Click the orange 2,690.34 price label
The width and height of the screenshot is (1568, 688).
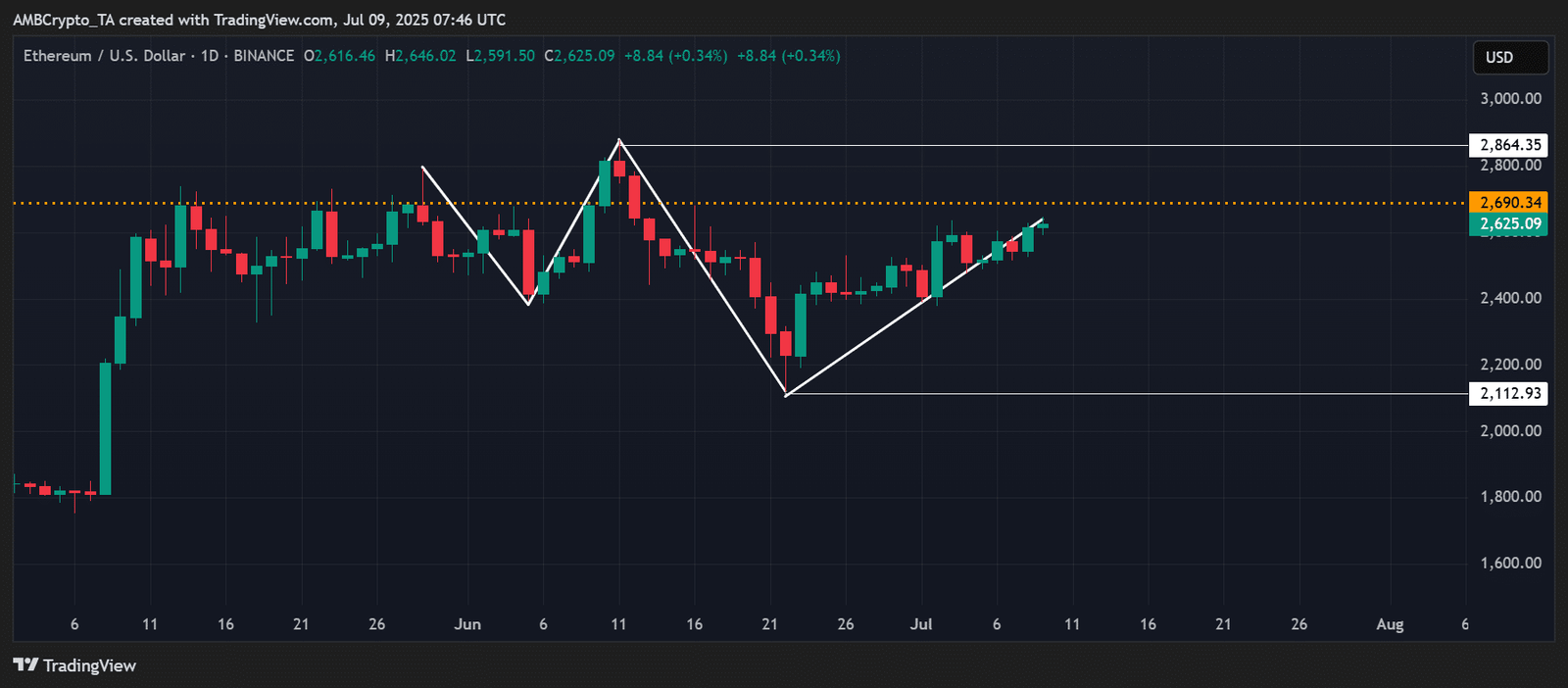click(1509, 203)
